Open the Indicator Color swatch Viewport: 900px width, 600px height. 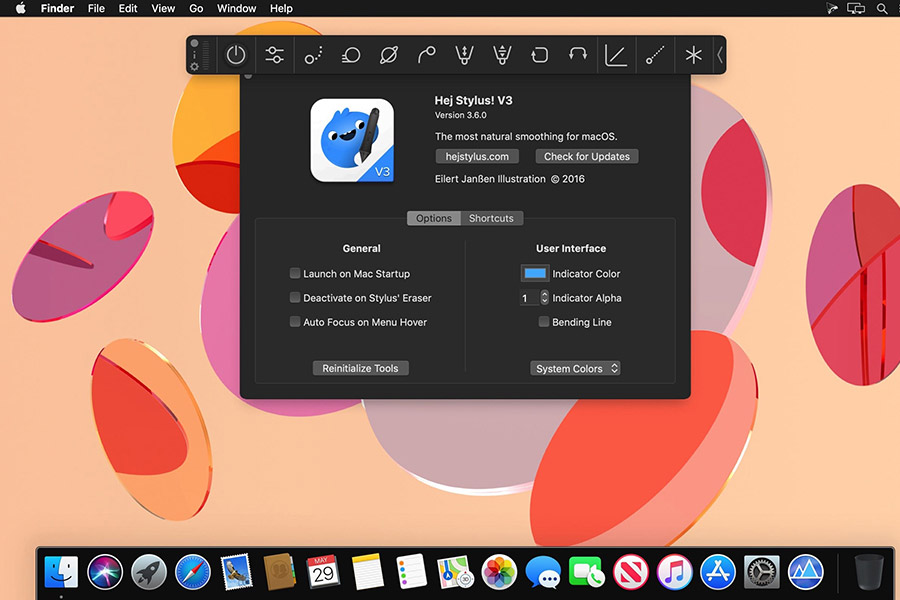coord(535,273)
